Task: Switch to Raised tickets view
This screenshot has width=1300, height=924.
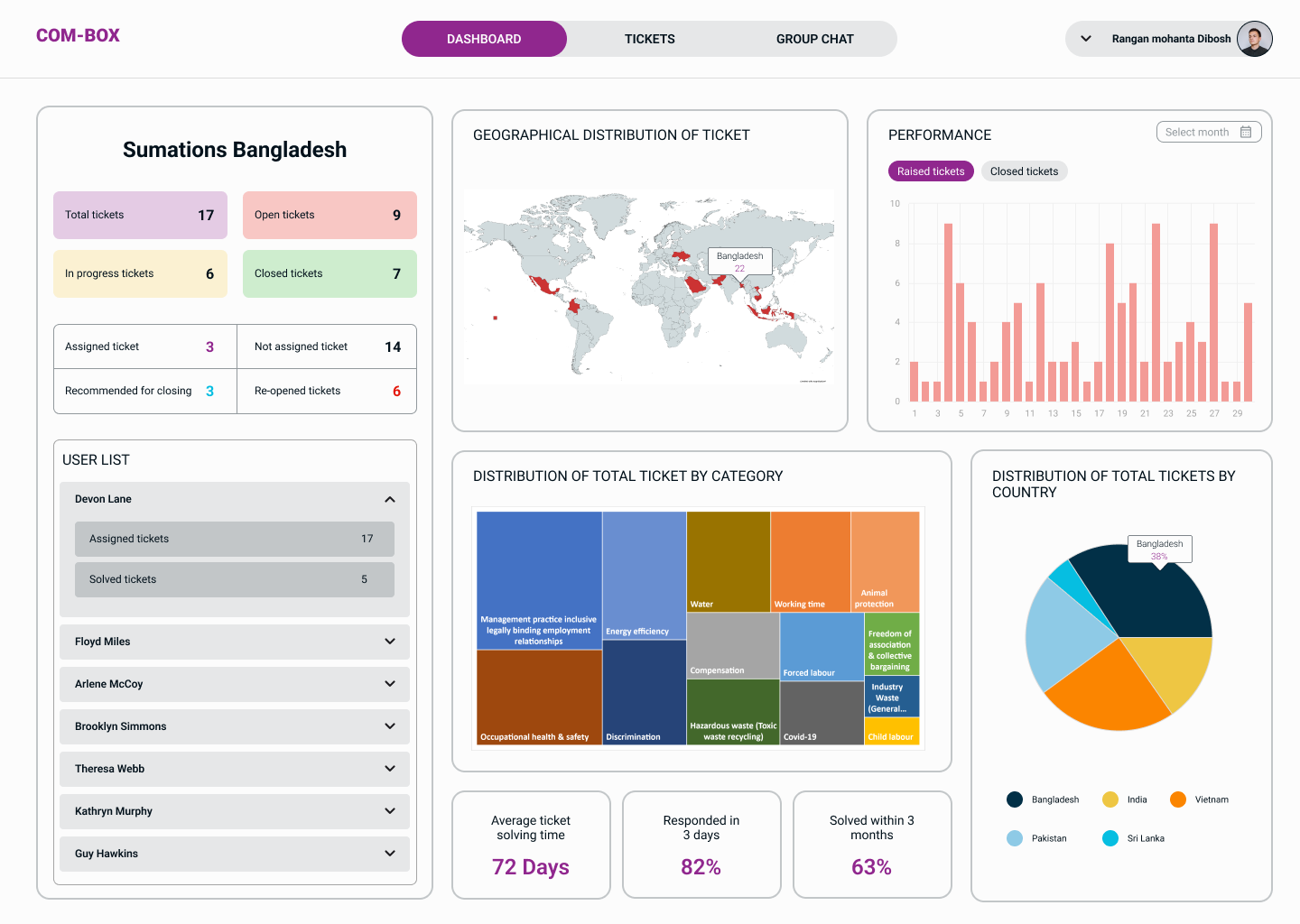Action: coord(931,171)
